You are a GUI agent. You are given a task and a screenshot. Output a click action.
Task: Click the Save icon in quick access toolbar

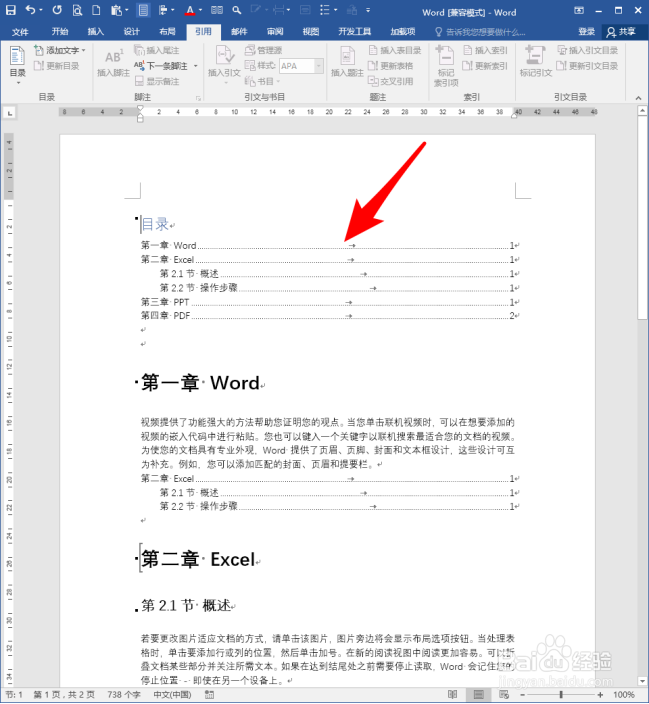[11, 10]
